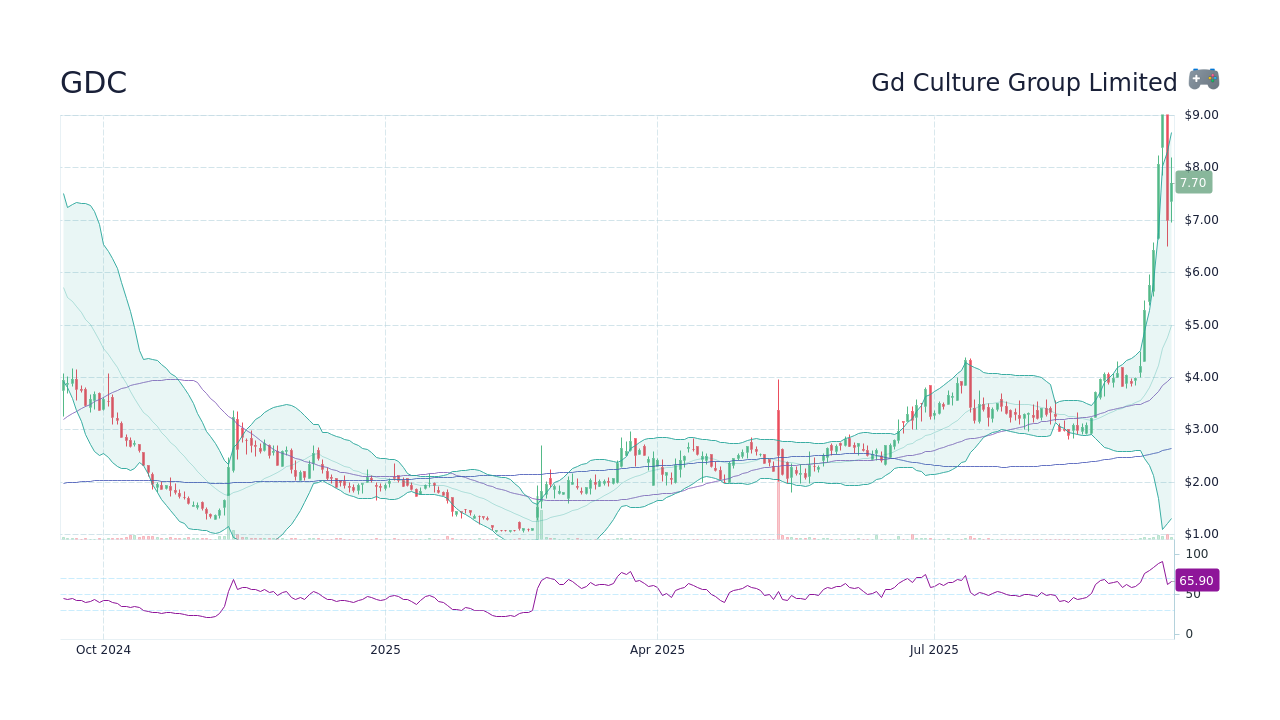
Task: Click the green 7.70 current price badge
Action: click(x=1192, y=182)
